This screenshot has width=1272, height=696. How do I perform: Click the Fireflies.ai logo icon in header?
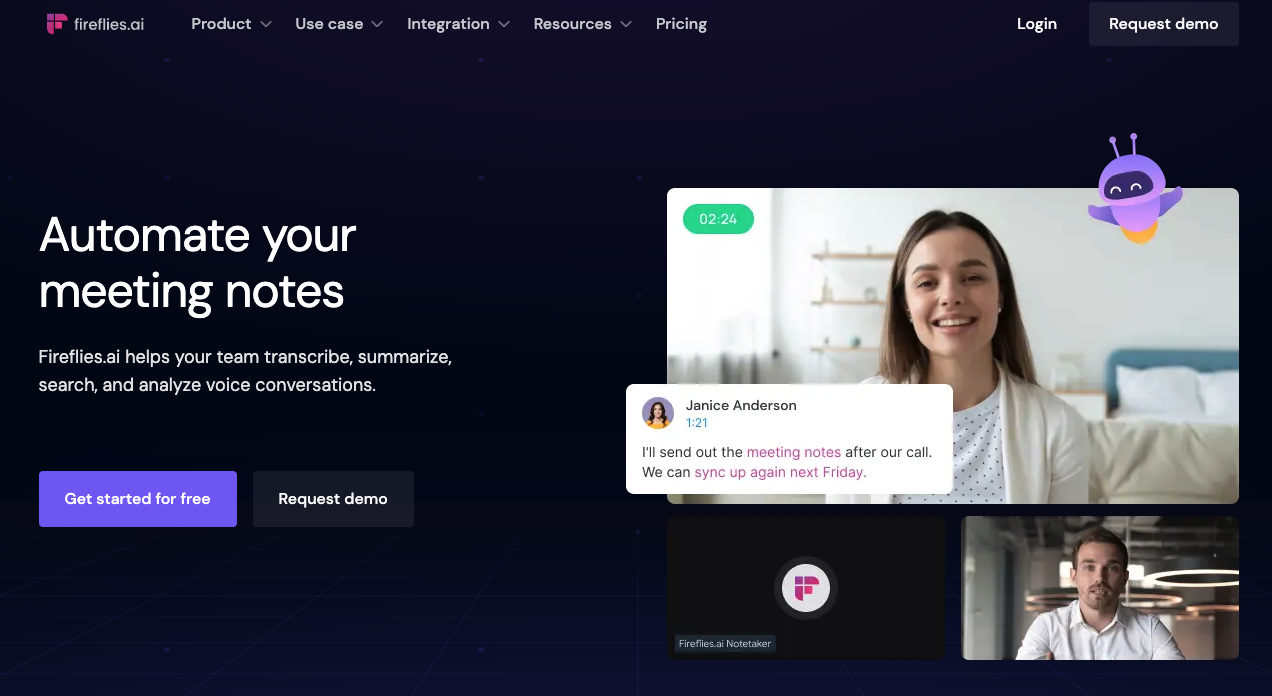[x=56, y=24]
